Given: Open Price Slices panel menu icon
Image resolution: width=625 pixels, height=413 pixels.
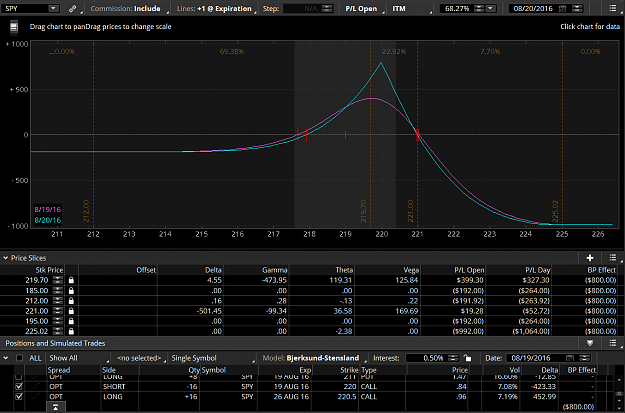Looking at the screenshot, I should tap(613, 258).
